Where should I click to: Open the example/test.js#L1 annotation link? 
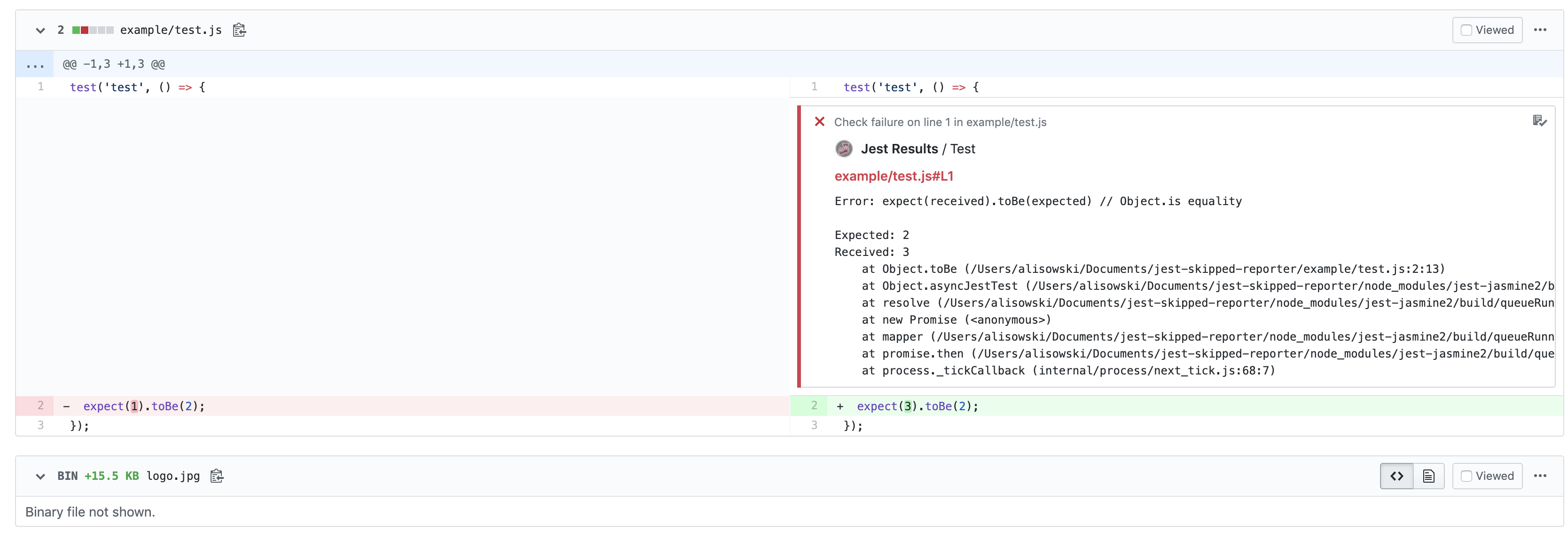coord(893,176)
